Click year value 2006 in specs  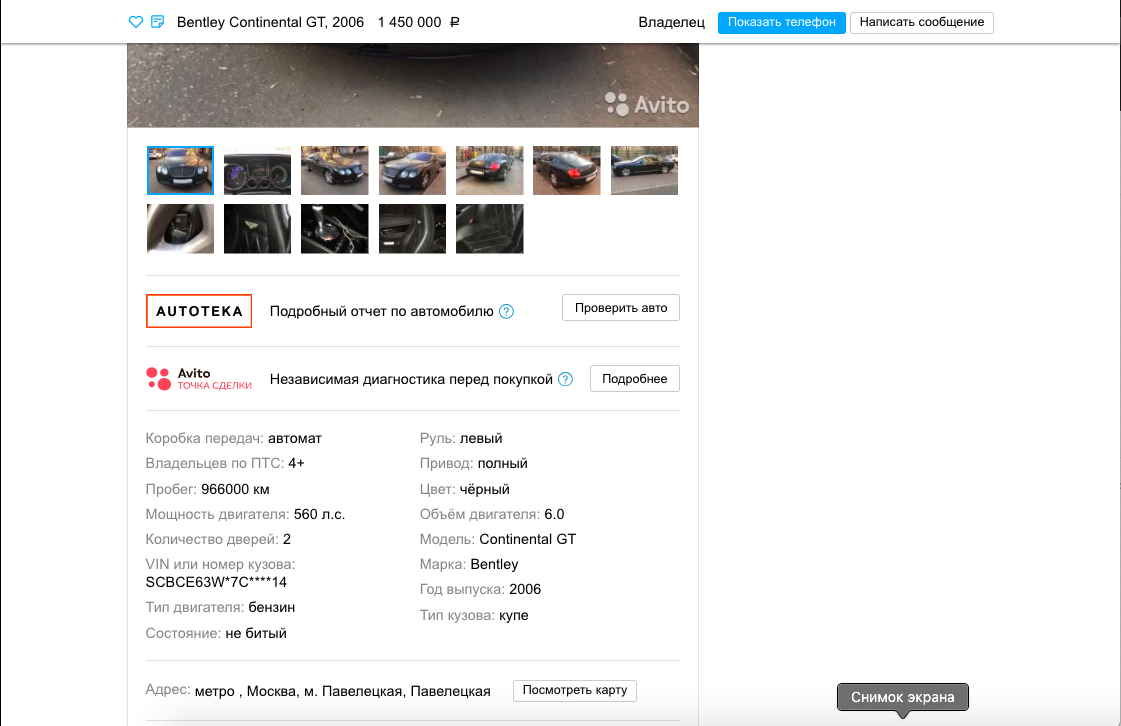point(525,589)
